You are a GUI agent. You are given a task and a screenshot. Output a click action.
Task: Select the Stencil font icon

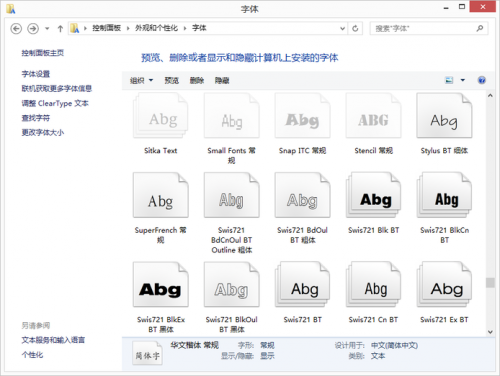click(x=373, y=115)
